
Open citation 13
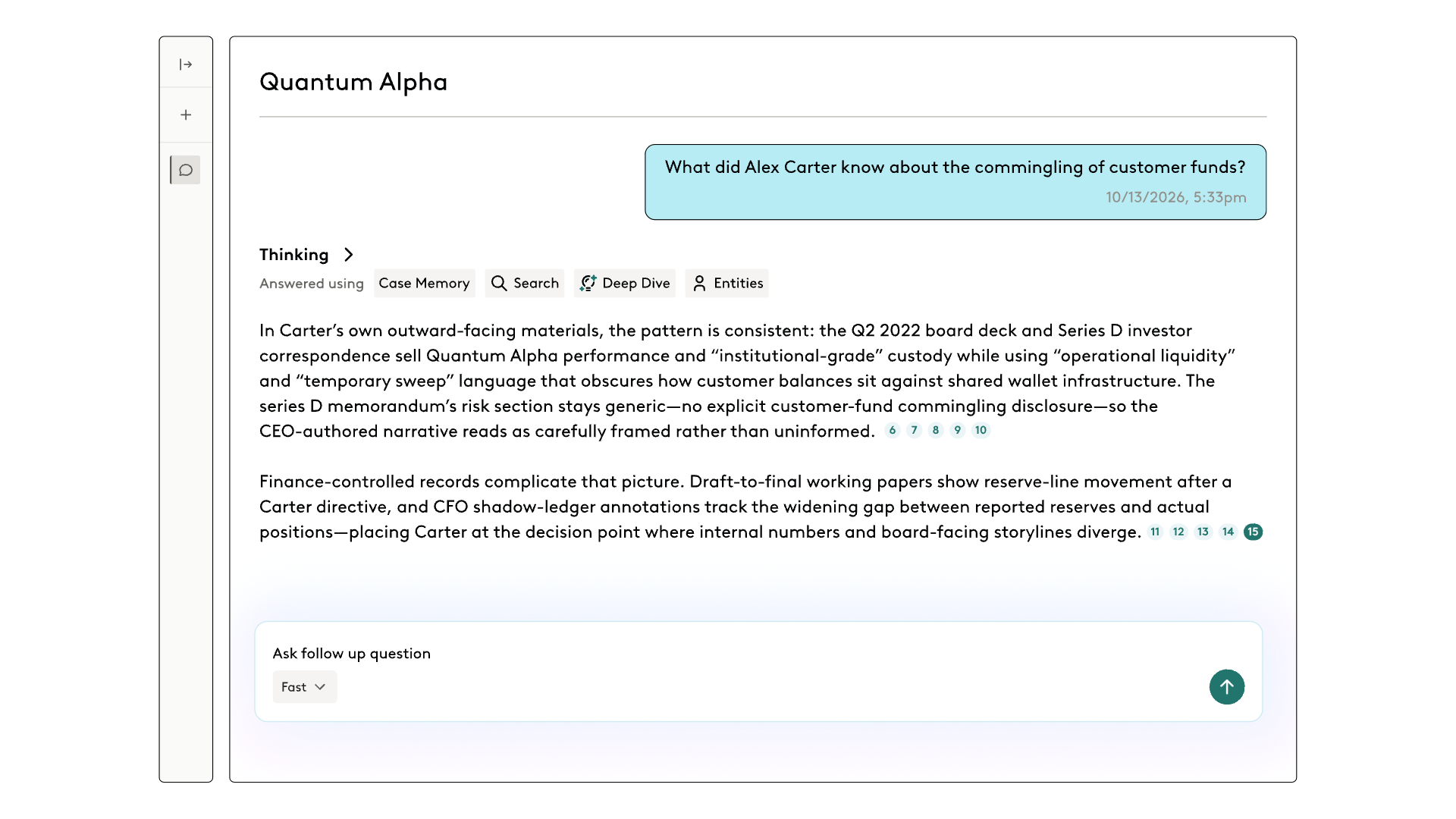1203,532
